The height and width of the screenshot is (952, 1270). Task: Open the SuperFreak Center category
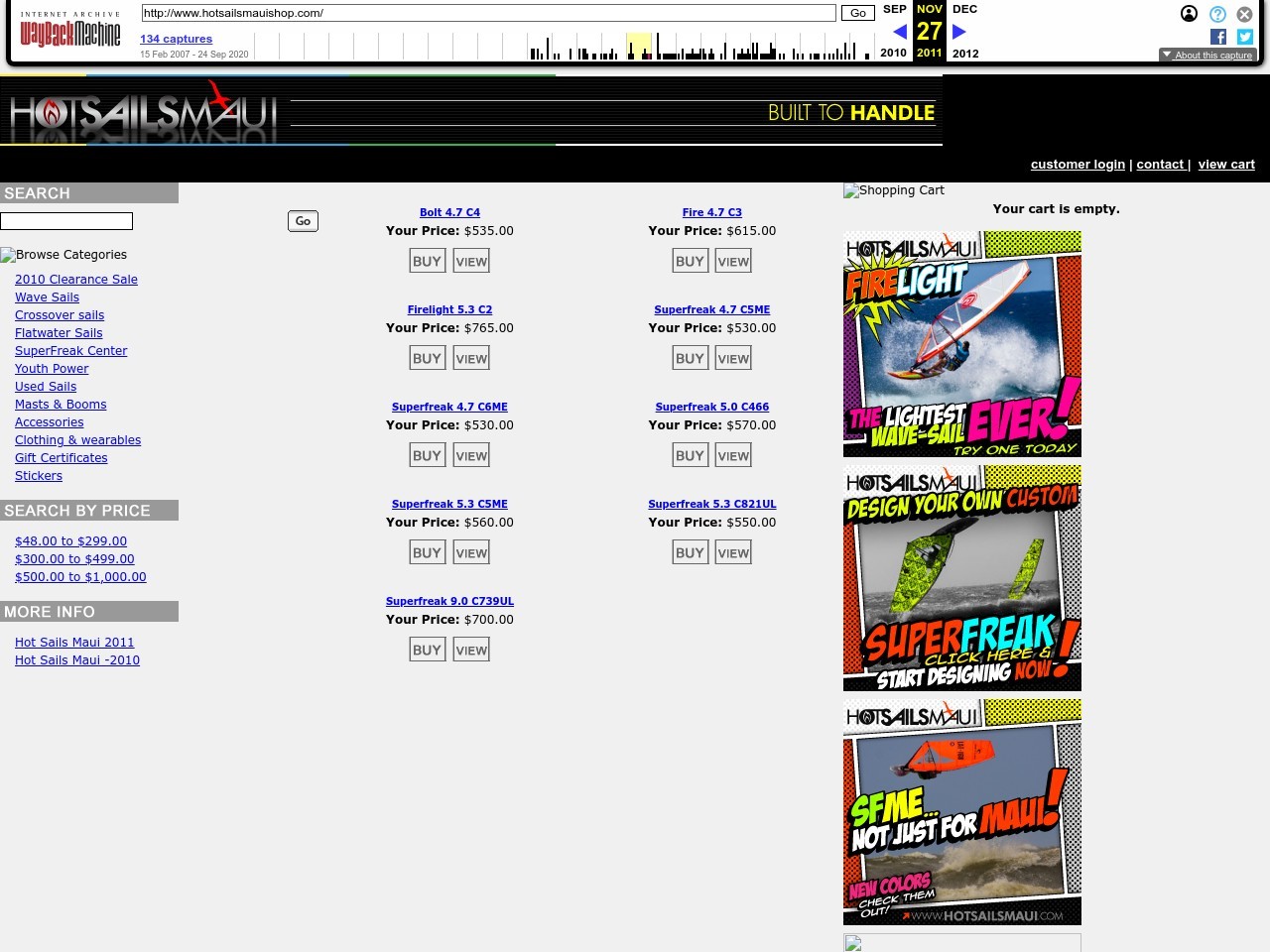tap(70, 351)
